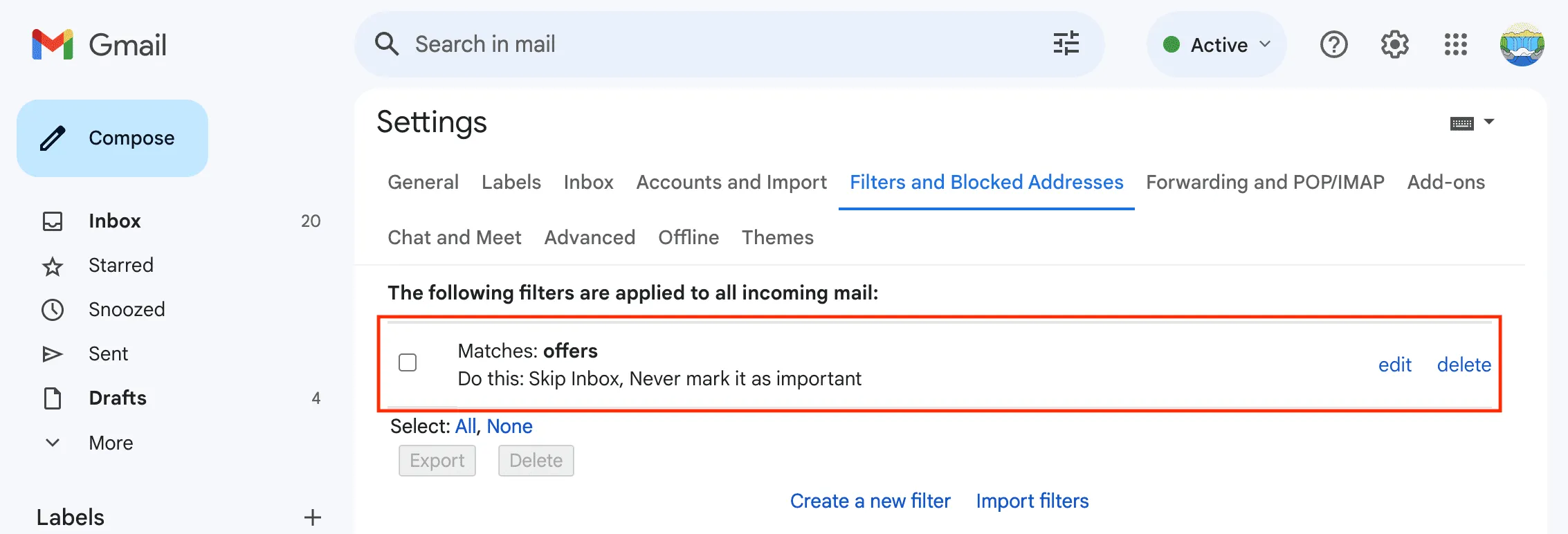Open the account profile avatar
This screenshot has width=1568, height=534.
click(x=1522, y=45)
